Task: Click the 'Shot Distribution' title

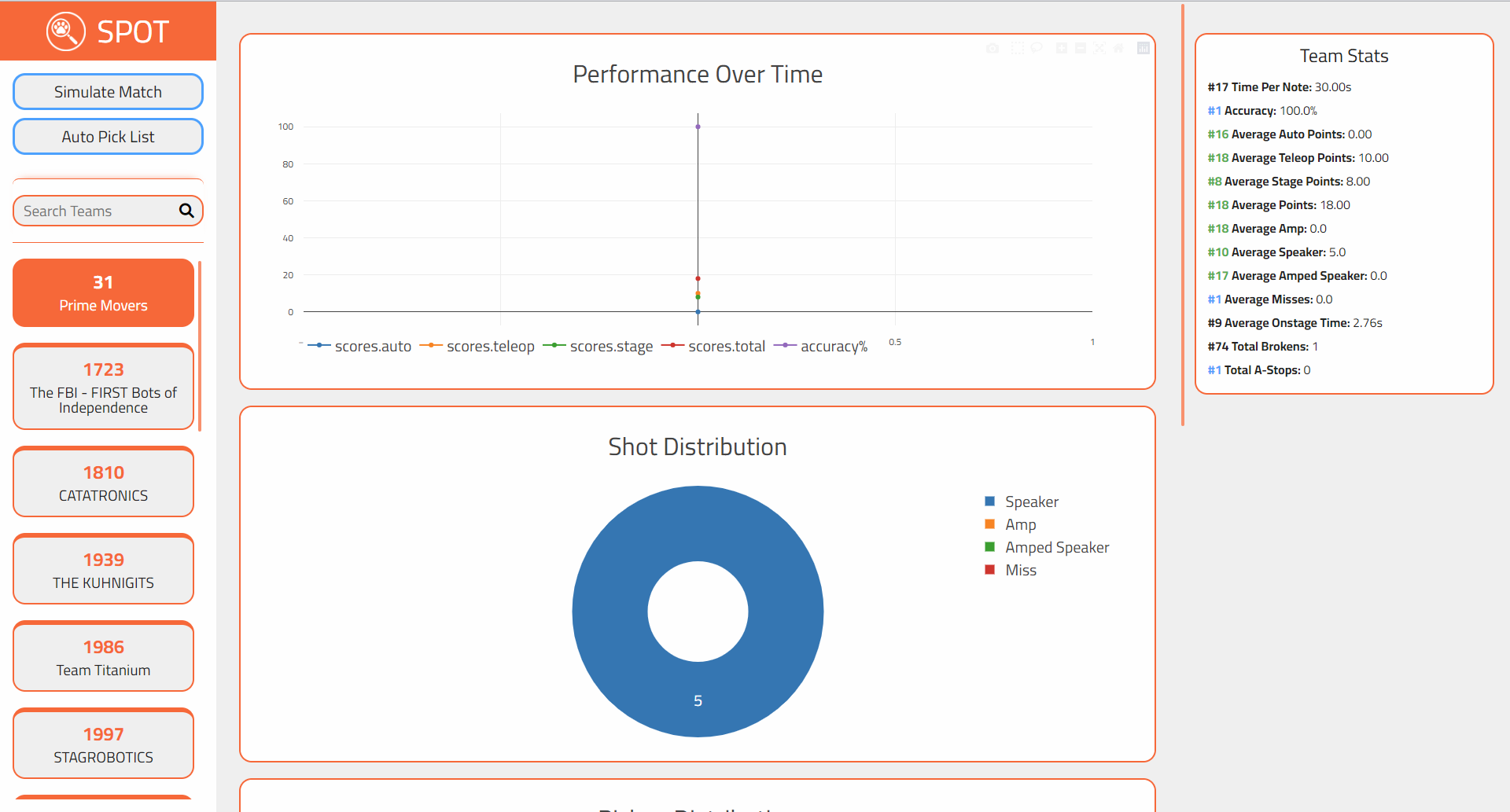Action: pyautogui.click(x=698, y=446)
